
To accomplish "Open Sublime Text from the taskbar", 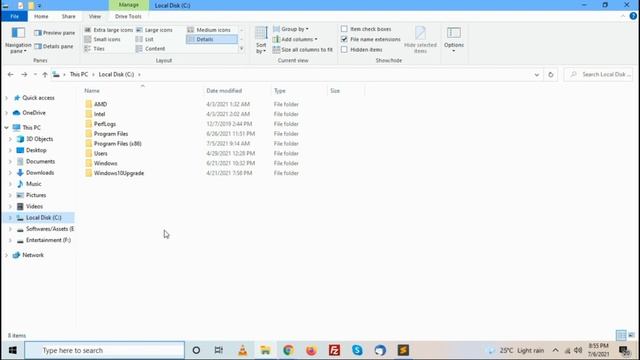I will (403, 350).
